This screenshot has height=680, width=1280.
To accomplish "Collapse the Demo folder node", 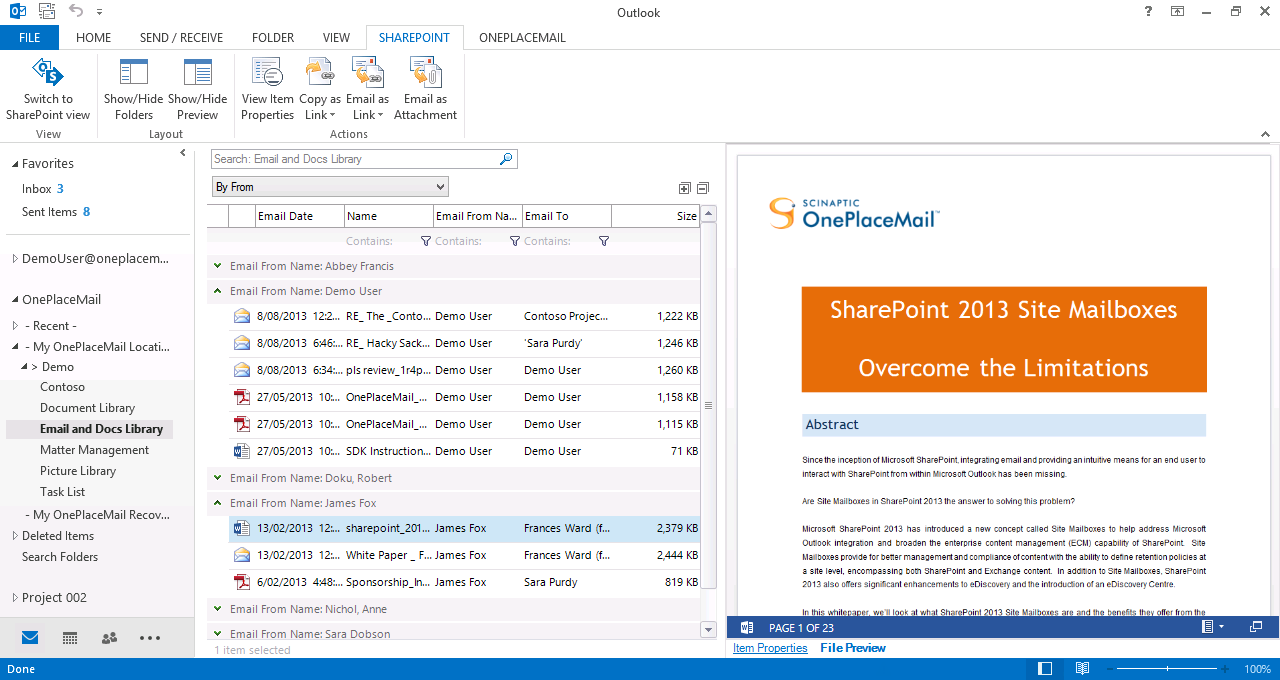I will click(23, 367).
